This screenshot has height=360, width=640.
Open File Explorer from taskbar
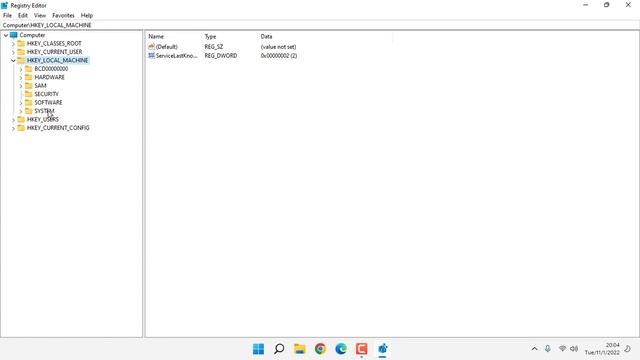tap(300, 349)
